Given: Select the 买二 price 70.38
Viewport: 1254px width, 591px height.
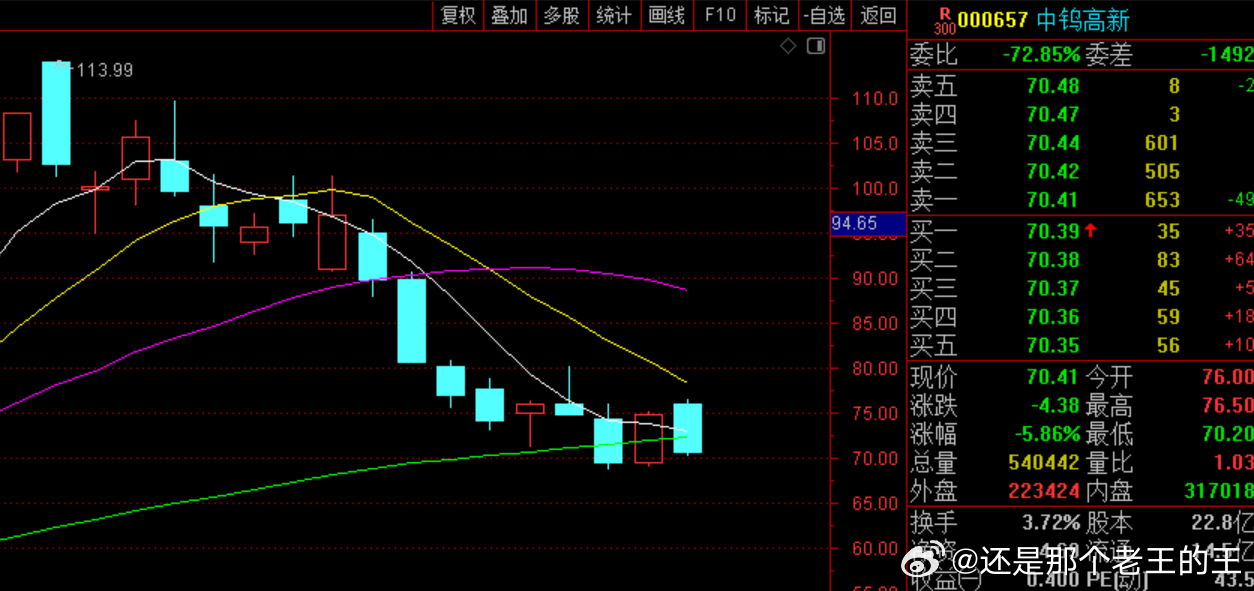Looking at the screenshot, I should 1053,260.
